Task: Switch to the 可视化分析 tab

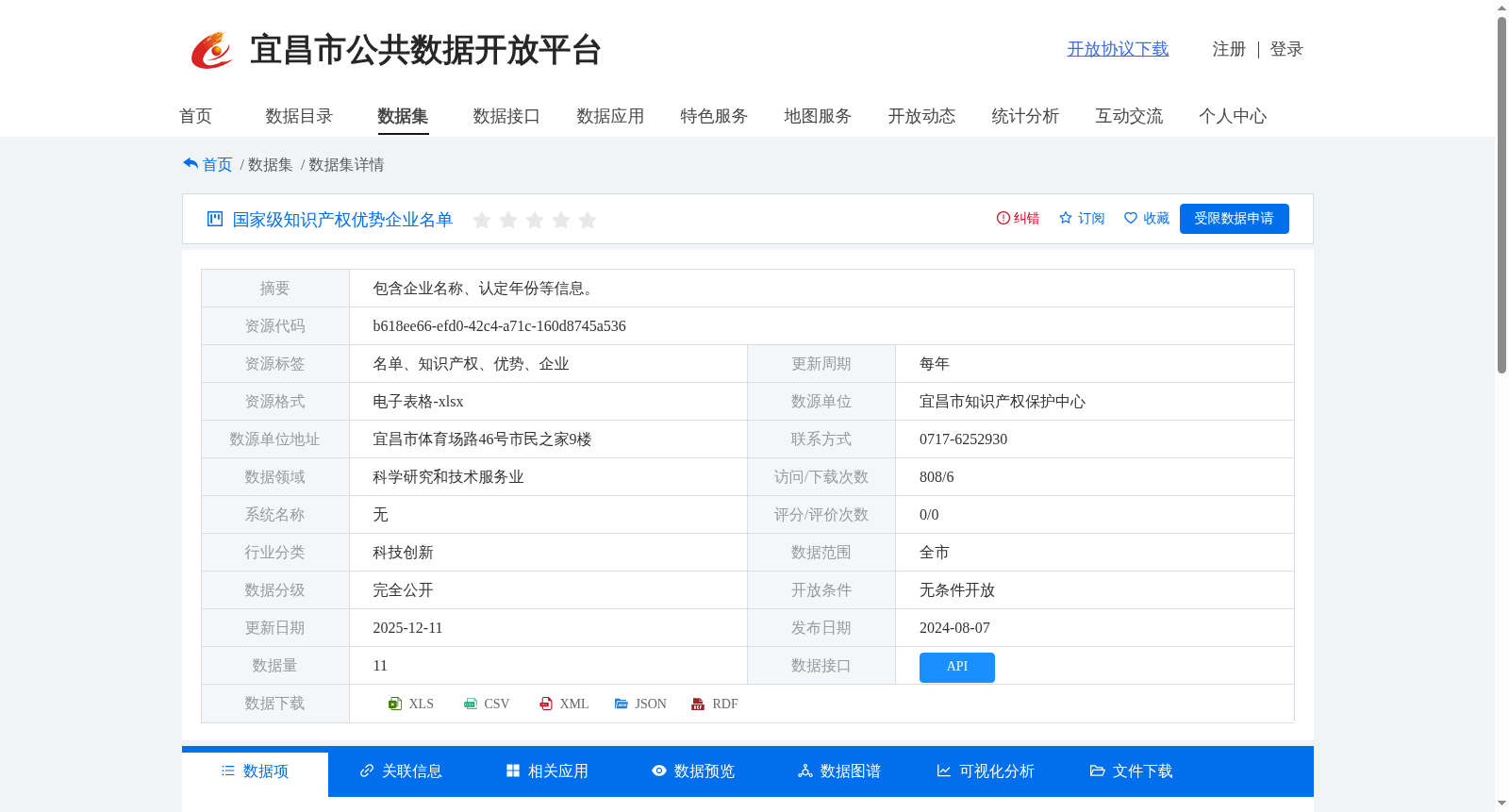Action: [x=986, y=771]
